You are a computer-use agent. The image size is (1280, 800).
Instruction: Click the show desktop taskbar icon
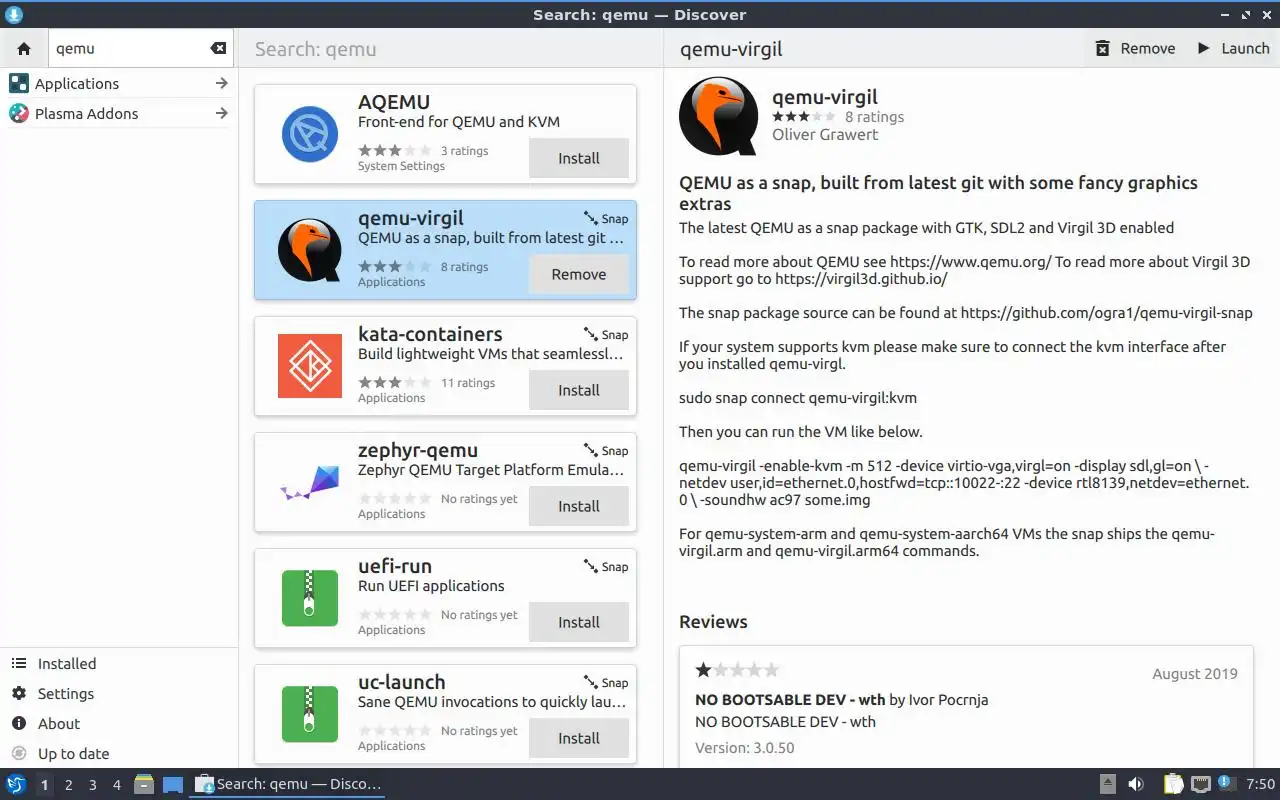[x=172, y=784]
